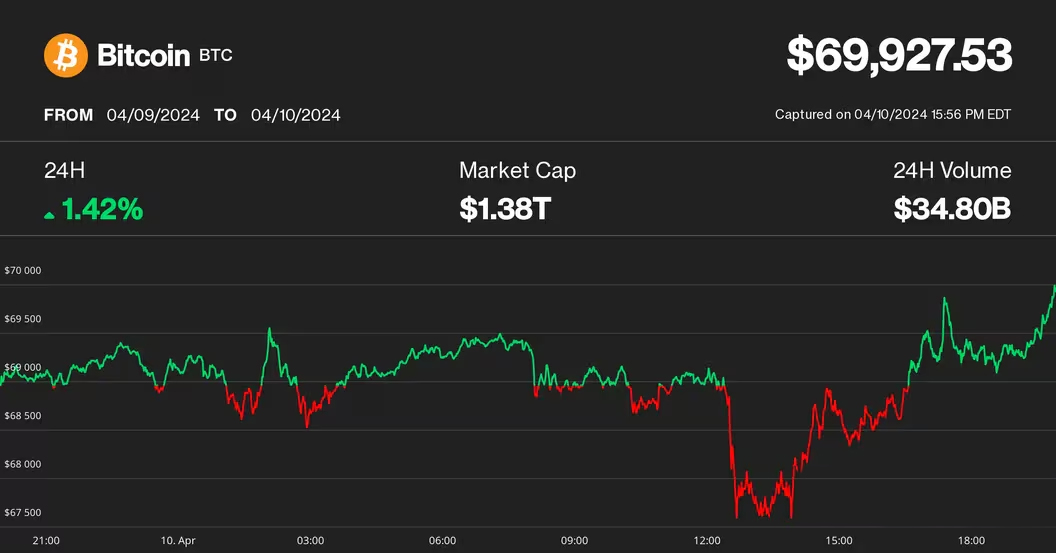Viewport: 1056px width, 553px height.
Task: Click the 24H Volume label
Action: tap(952, 171)
